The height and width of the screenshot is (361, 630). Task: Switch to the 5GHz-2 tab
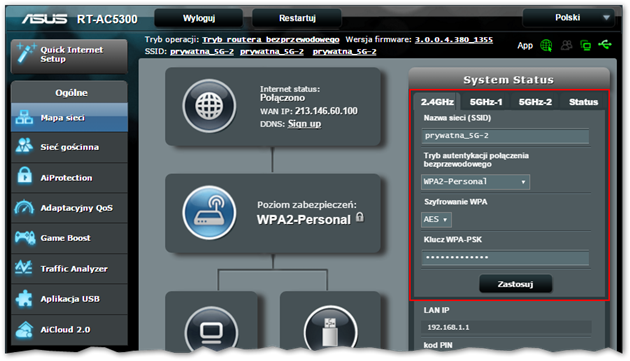coord(535,102)
